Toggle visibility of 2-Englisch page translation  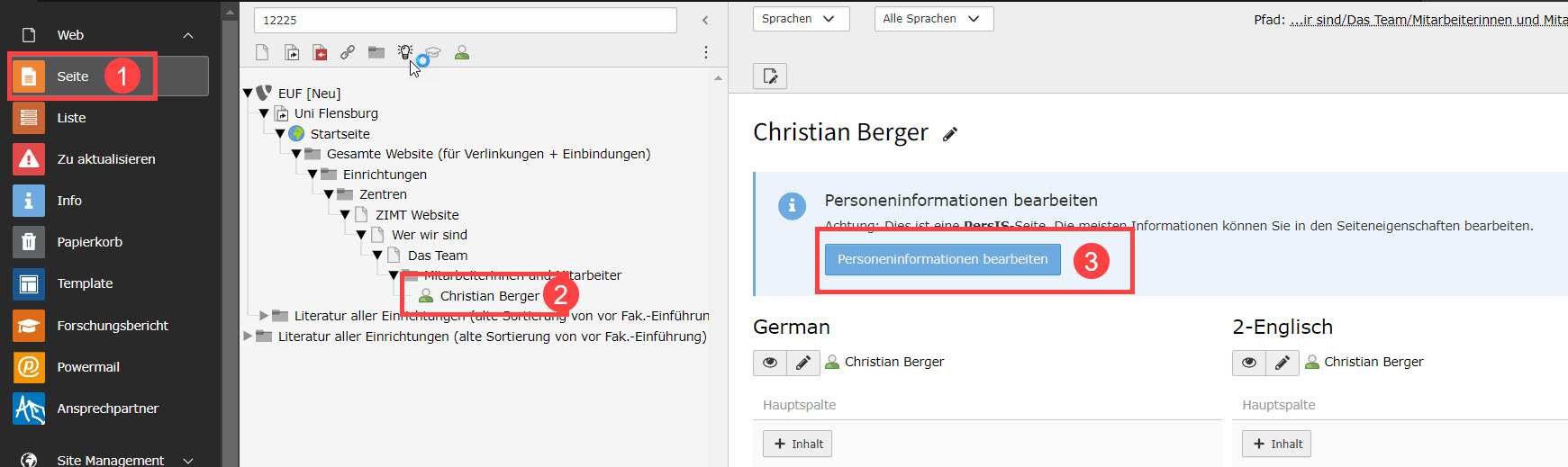[1249, 363]
